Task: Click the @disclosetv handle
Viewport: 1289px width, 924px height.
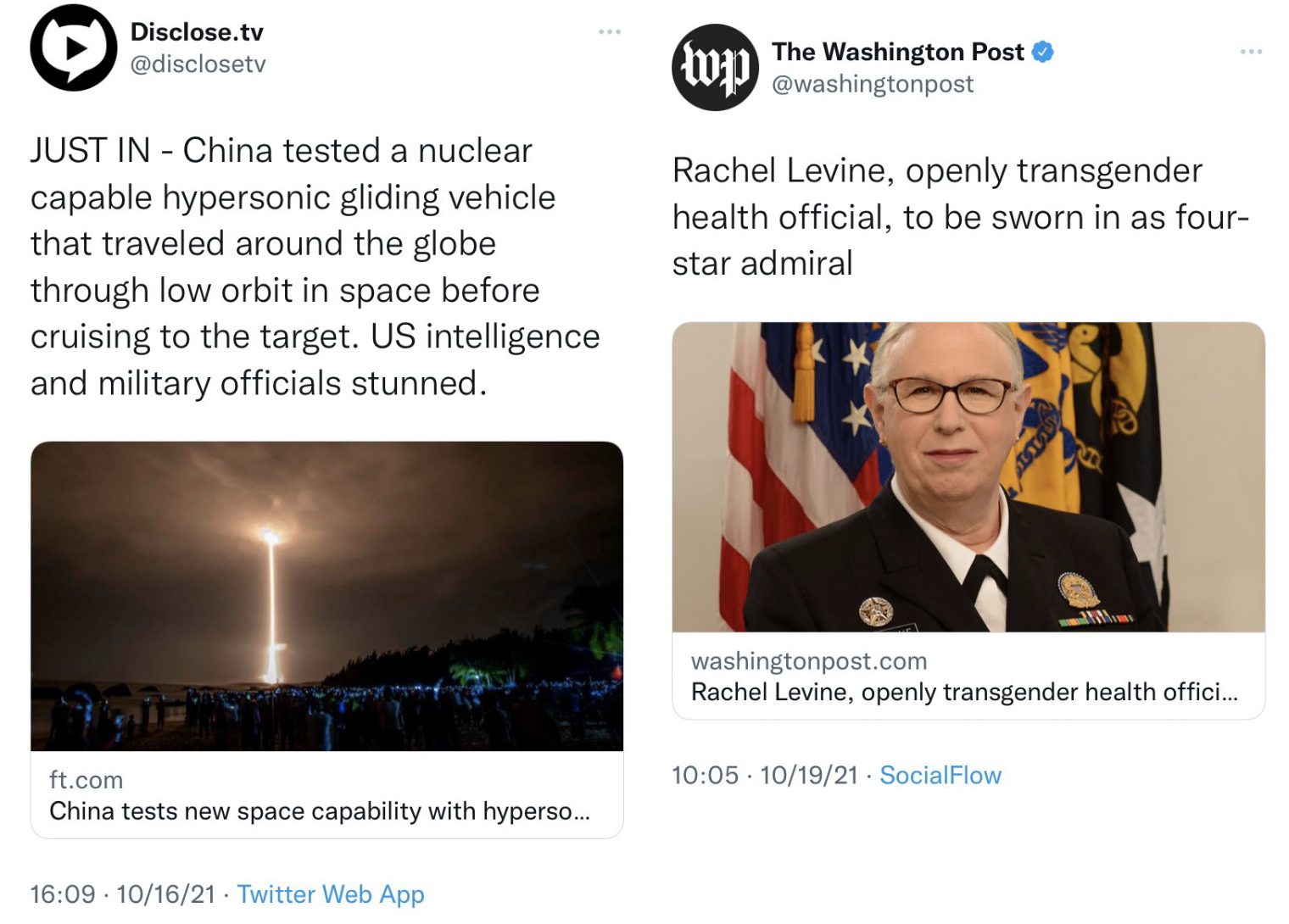Action: click(x=198, y=64)
